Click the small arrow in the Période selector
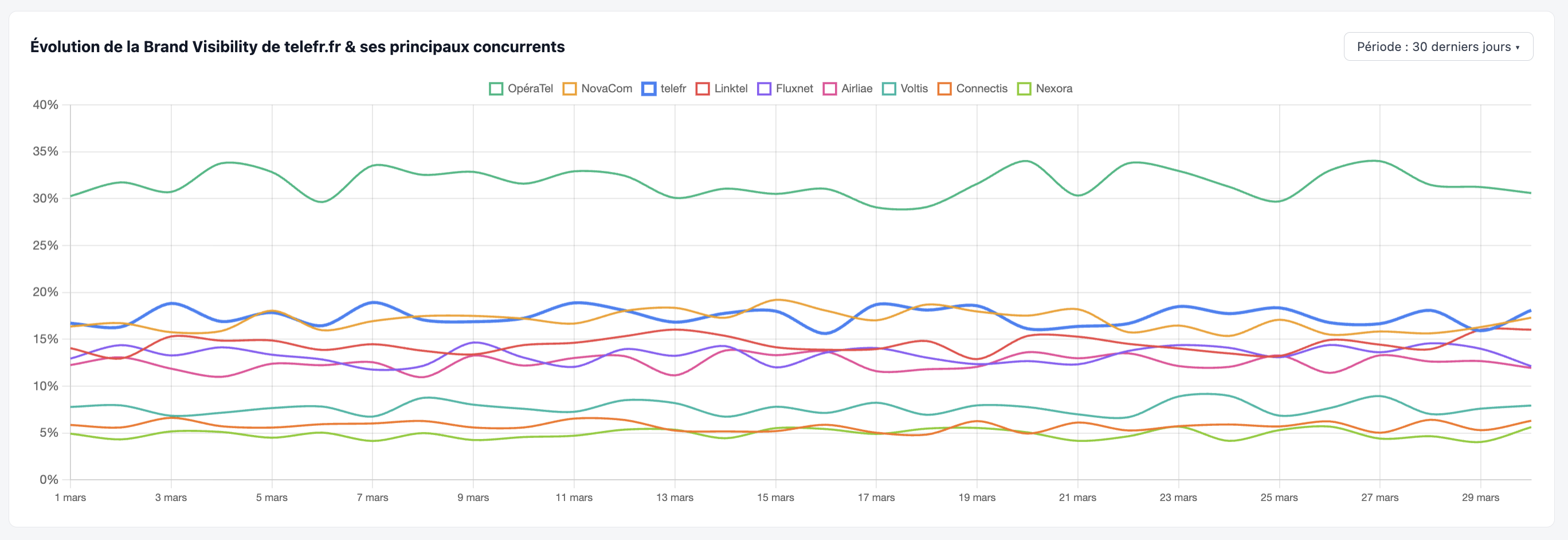Screen dimensions: 1568x540 (1518, 48)
